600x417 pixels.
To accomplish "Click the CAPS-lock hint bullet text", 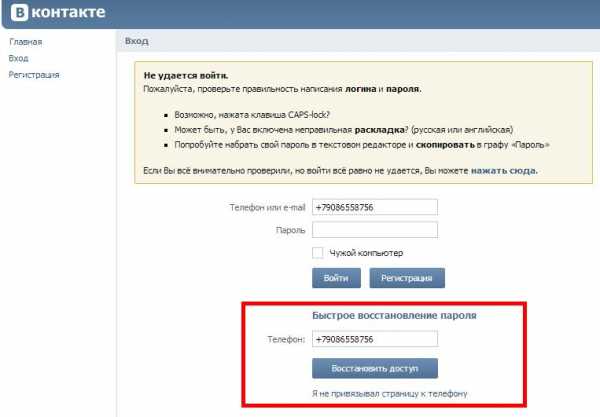I will [252, 115].
